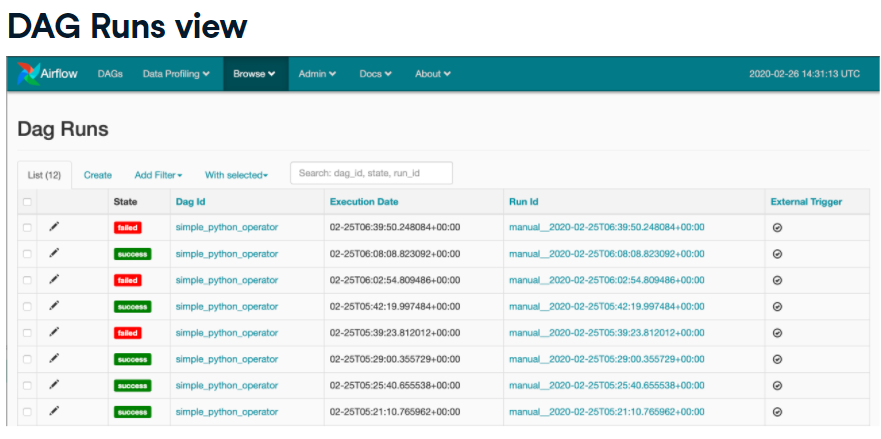Viewport: 881px width, 439px height.
Task: Expand the Add Filter dropdown
Action: point(158,175)
